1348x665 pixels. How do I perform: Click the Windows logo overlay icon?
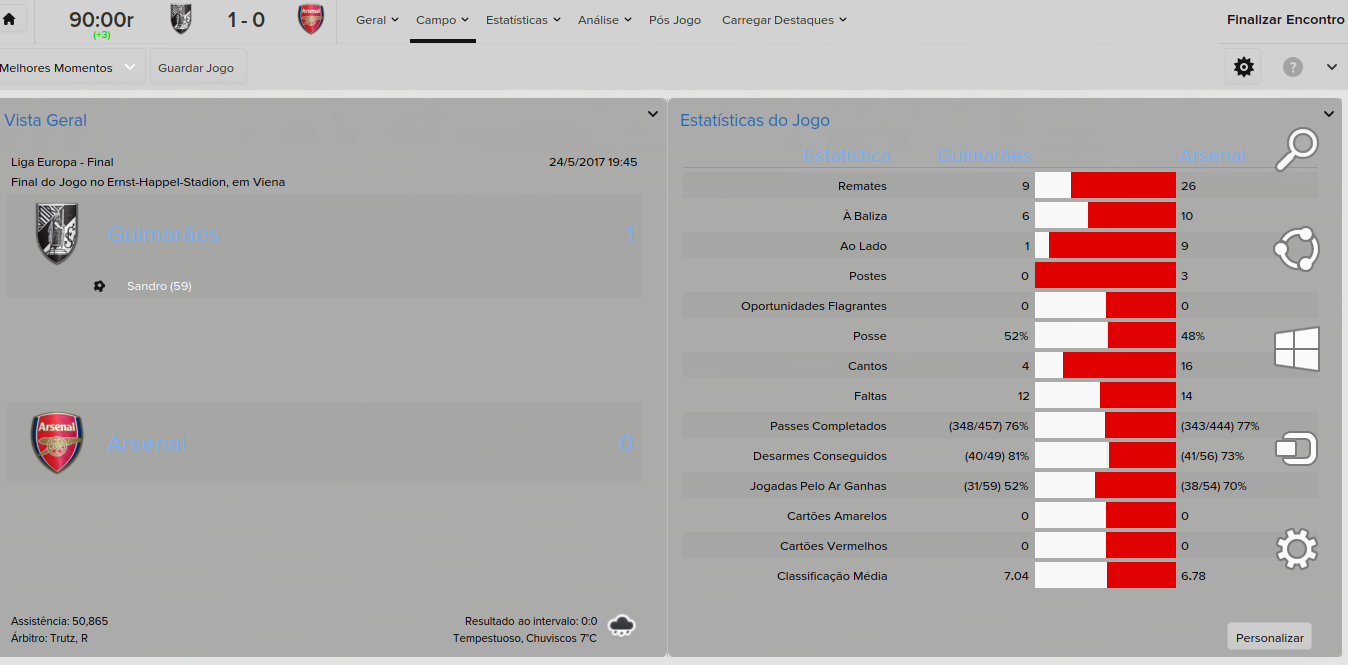pos(1297,349)
